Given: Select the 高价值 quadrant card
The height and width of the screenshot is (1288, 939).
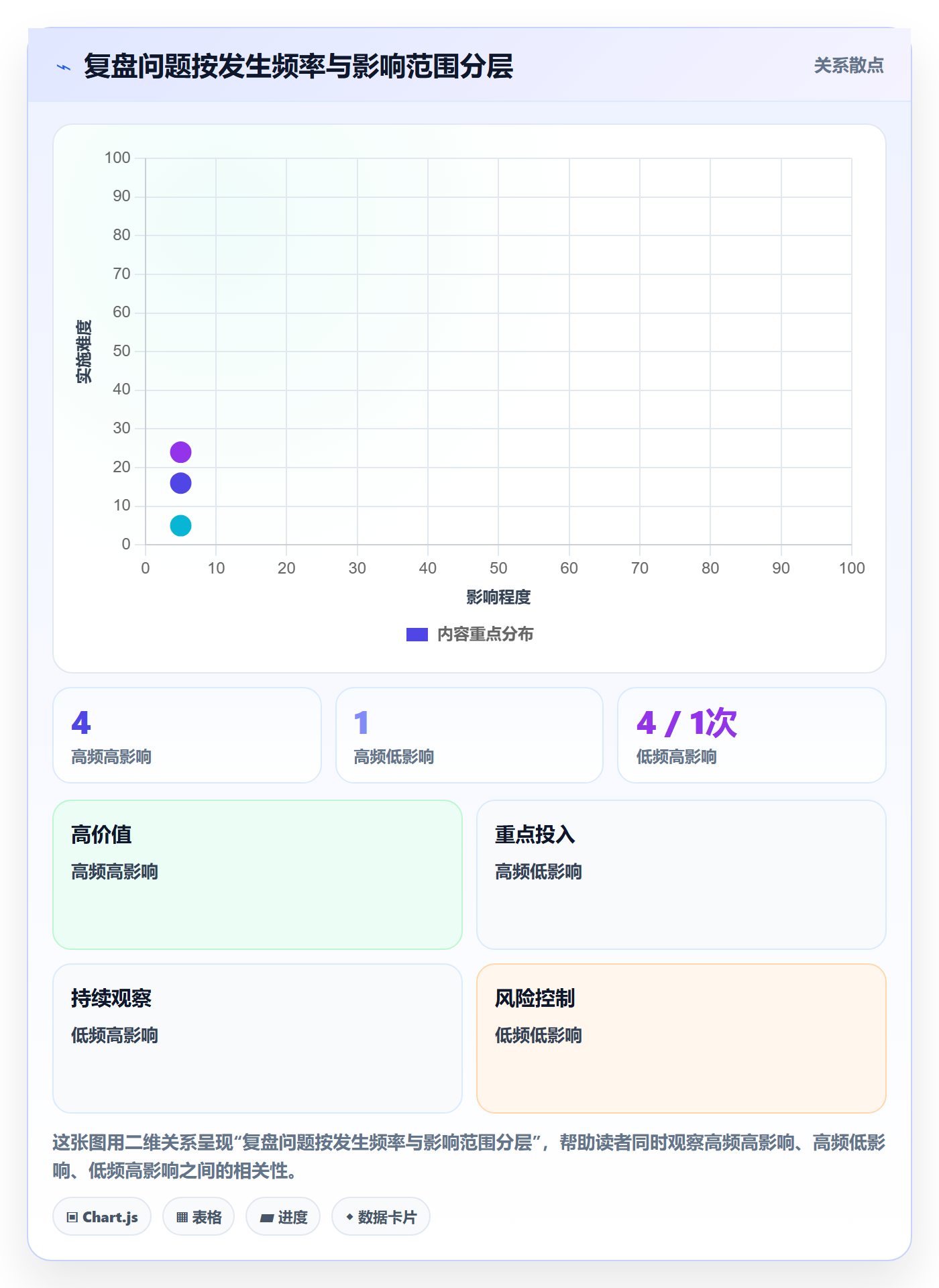Looking at the screenshot, I should (x=258, y=875).
